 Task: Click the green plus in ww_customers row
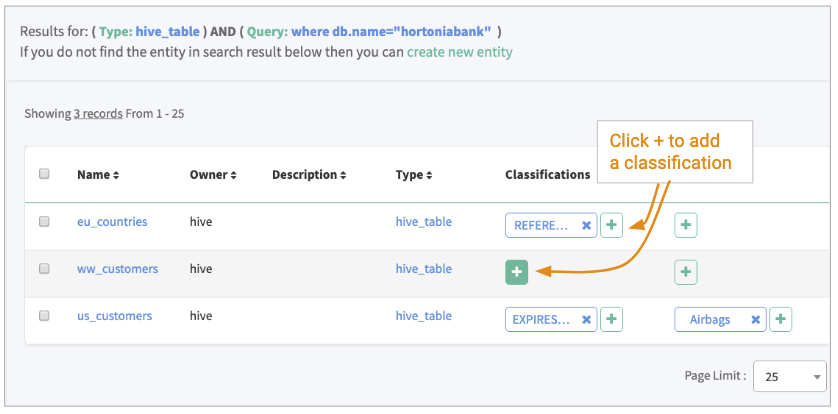point(516,272)
